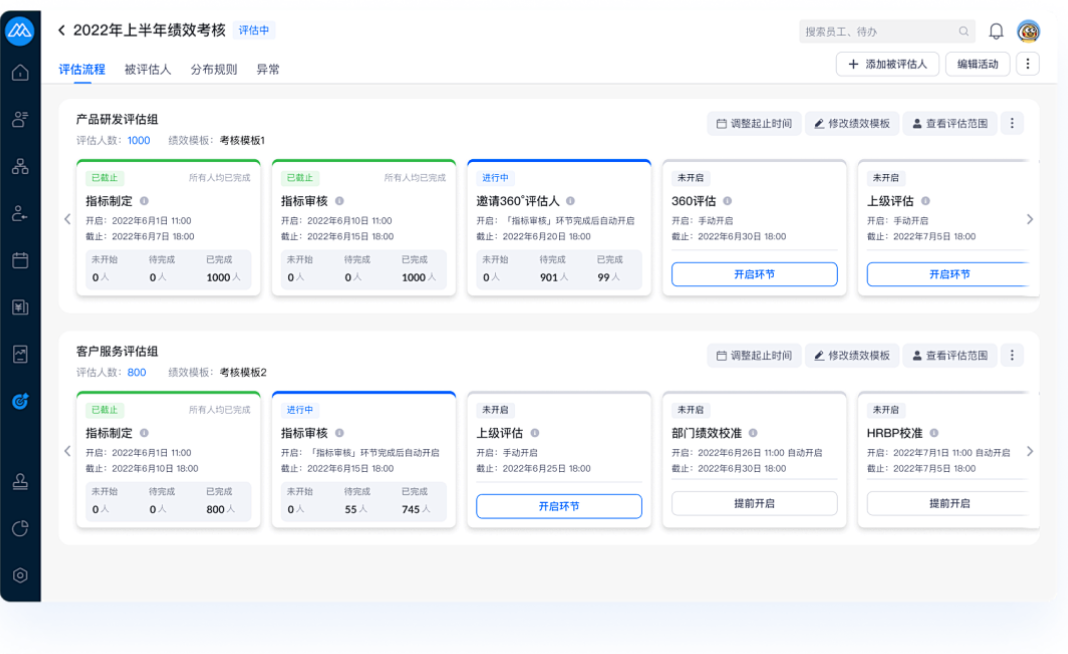Open the report chart sidebar icon
The height and width of the screenshot is (654, 1068).
click(x=20, y=354)
